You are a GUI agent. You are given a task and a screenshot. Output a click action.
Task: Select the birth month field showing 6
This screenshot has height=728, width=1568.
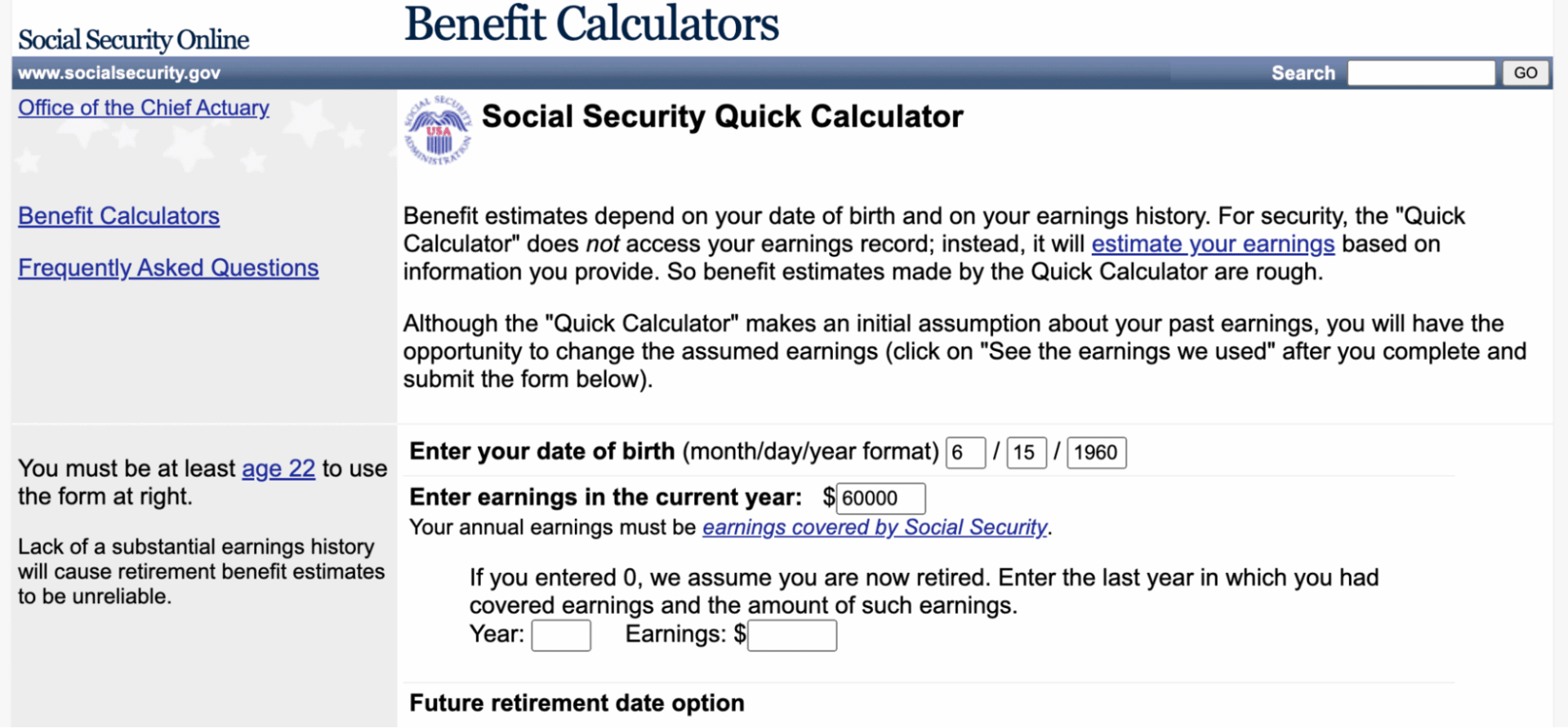[x=965, y=452]
